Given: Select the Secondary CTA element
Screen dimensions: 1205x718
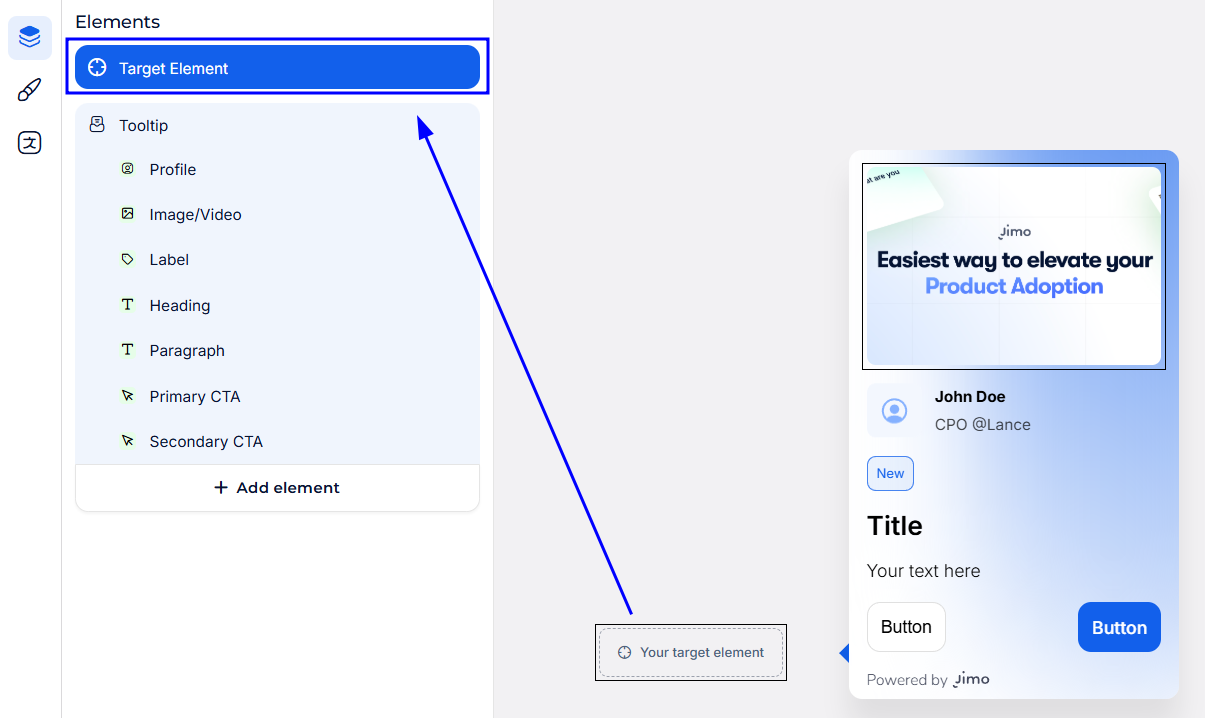Looking at the screenshot, I should click(x=206, y=441).
